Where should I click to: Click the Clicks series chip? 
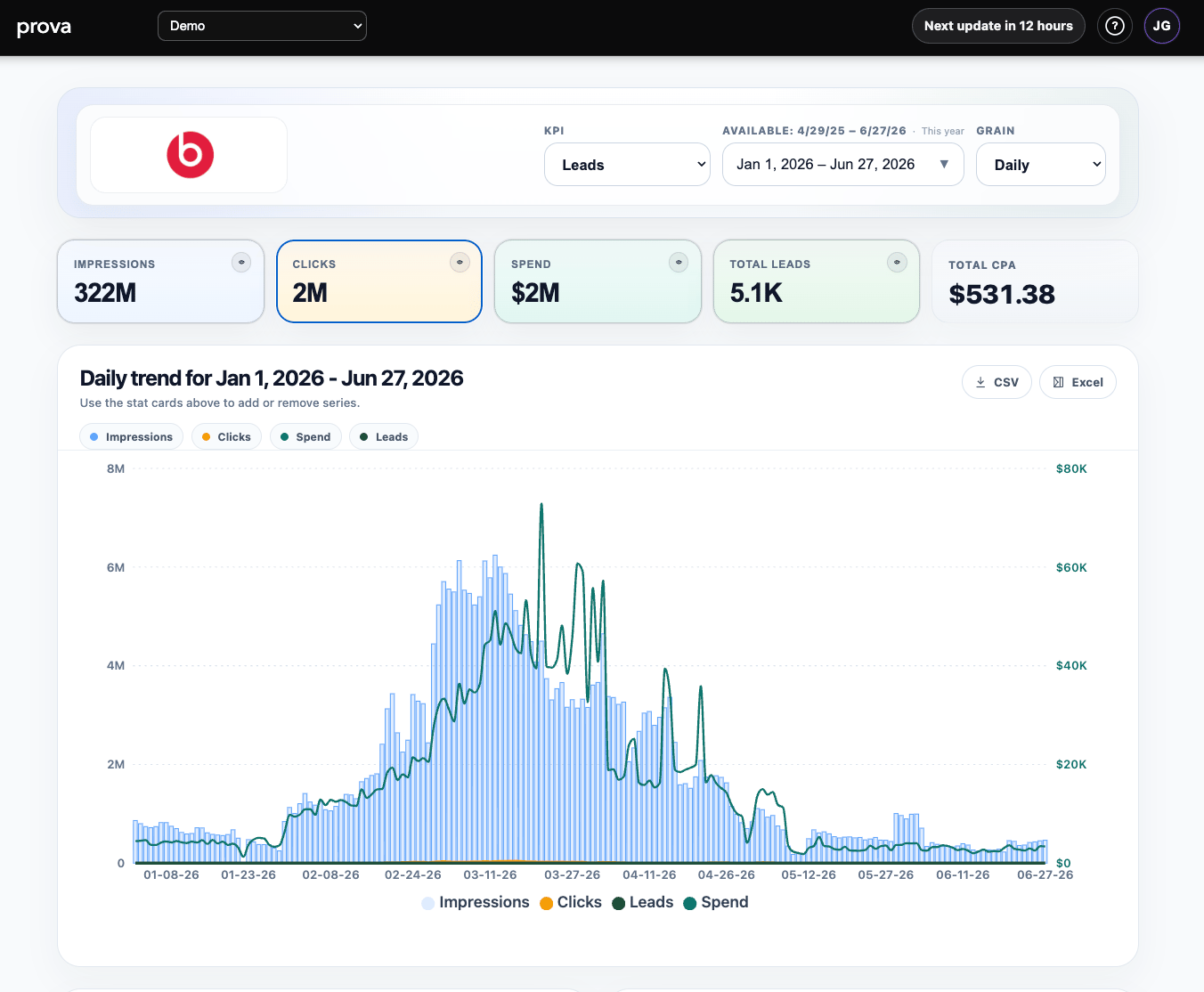tap(226, 437)
